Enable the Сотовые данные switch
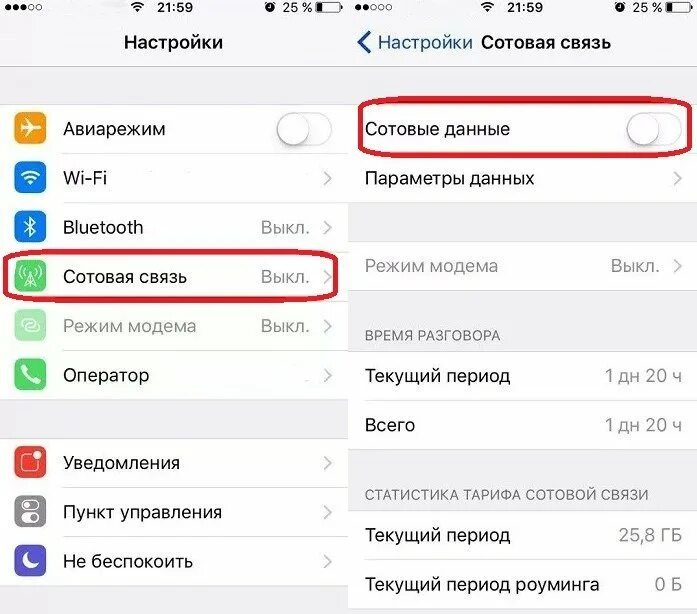 (x=654, y=129)
